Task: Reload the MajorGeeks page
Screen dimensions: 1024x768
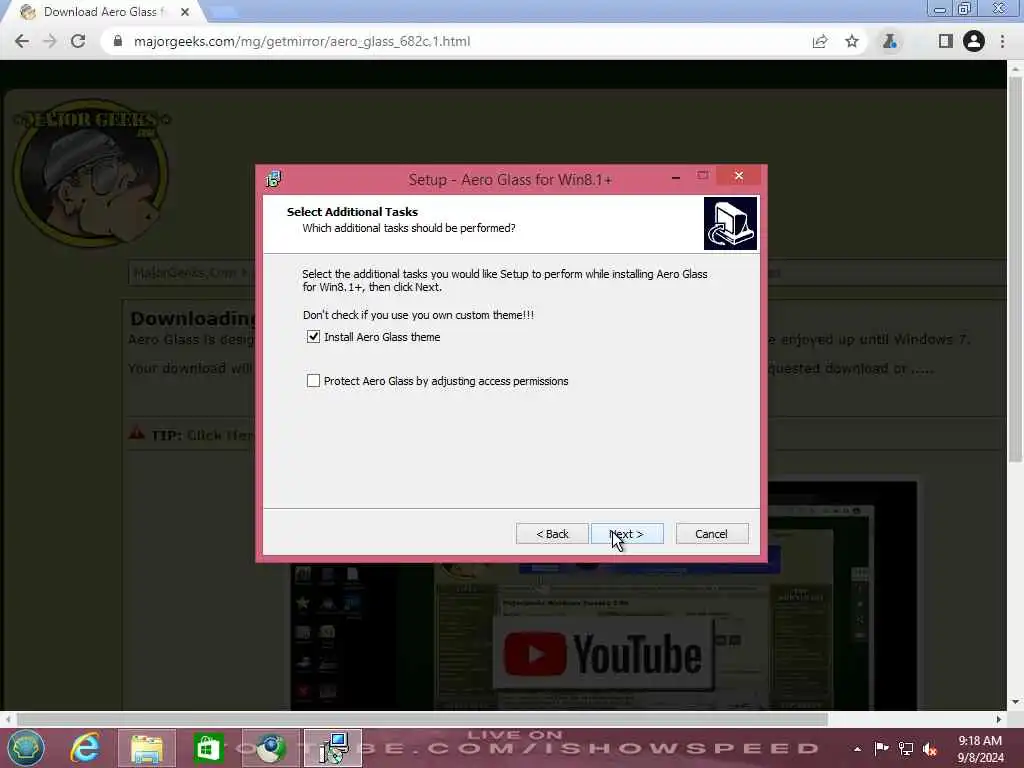Action: 78,41
